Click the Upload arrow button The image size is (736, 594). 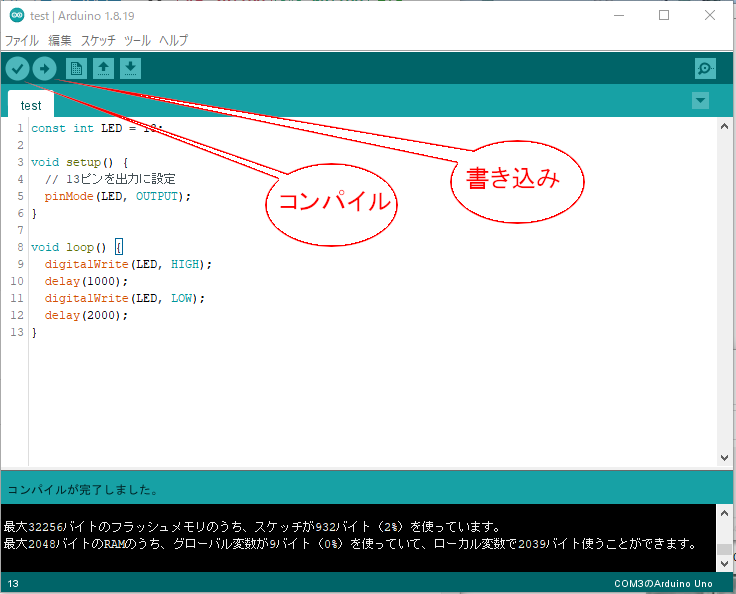click(44, 68)
